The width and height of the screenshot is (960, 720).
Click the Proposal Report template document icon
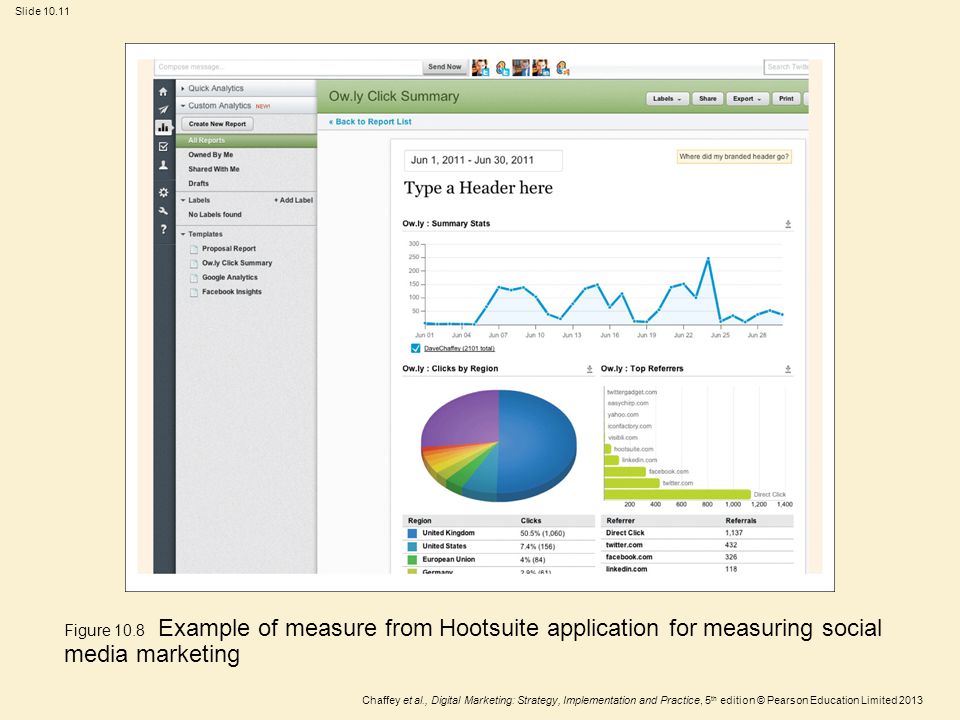(x=193, y=249)
